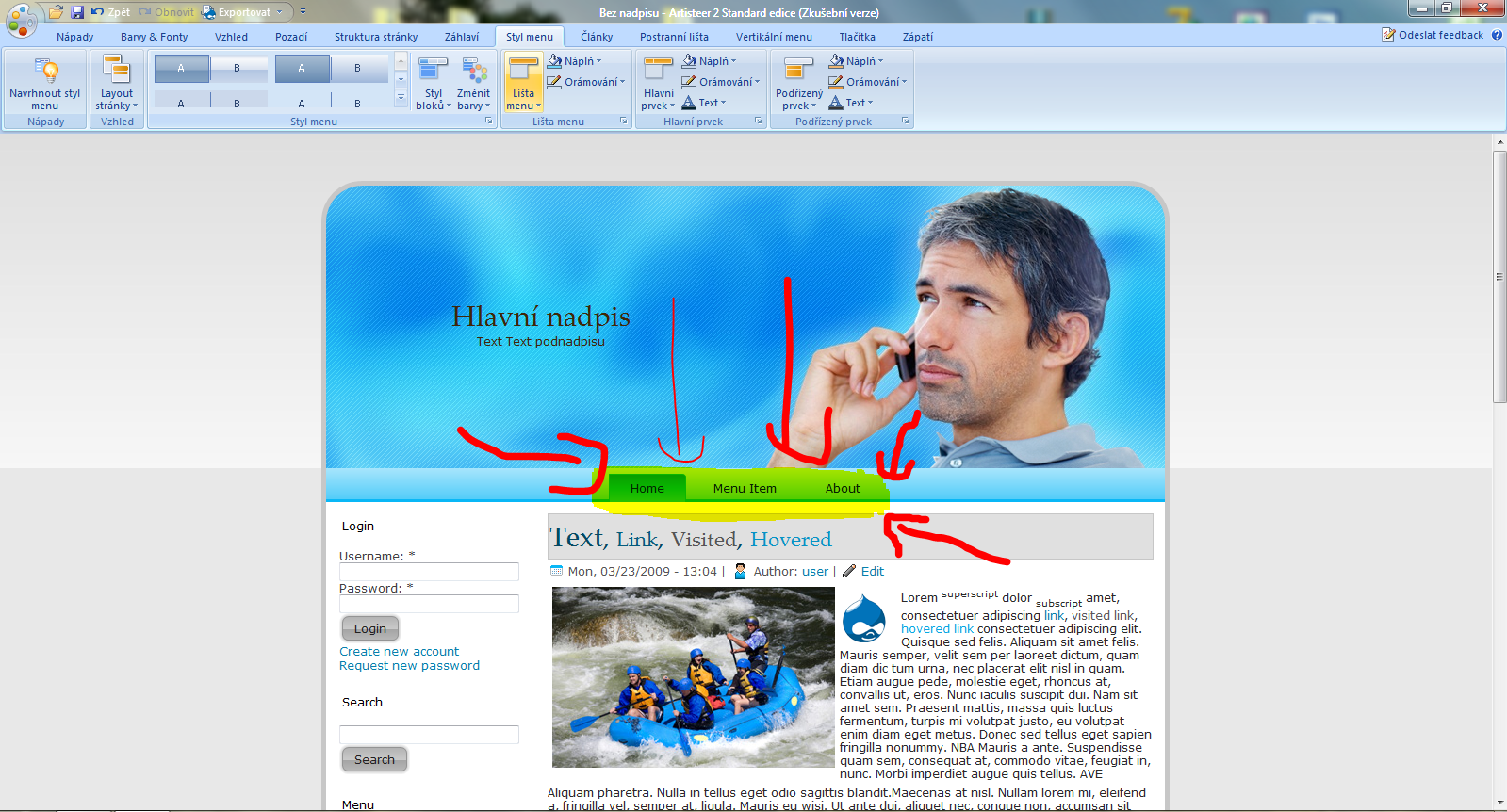This screenshot has width=1507, height=812.
Task: Click the About item in preview menu
Action: [844, 488]
